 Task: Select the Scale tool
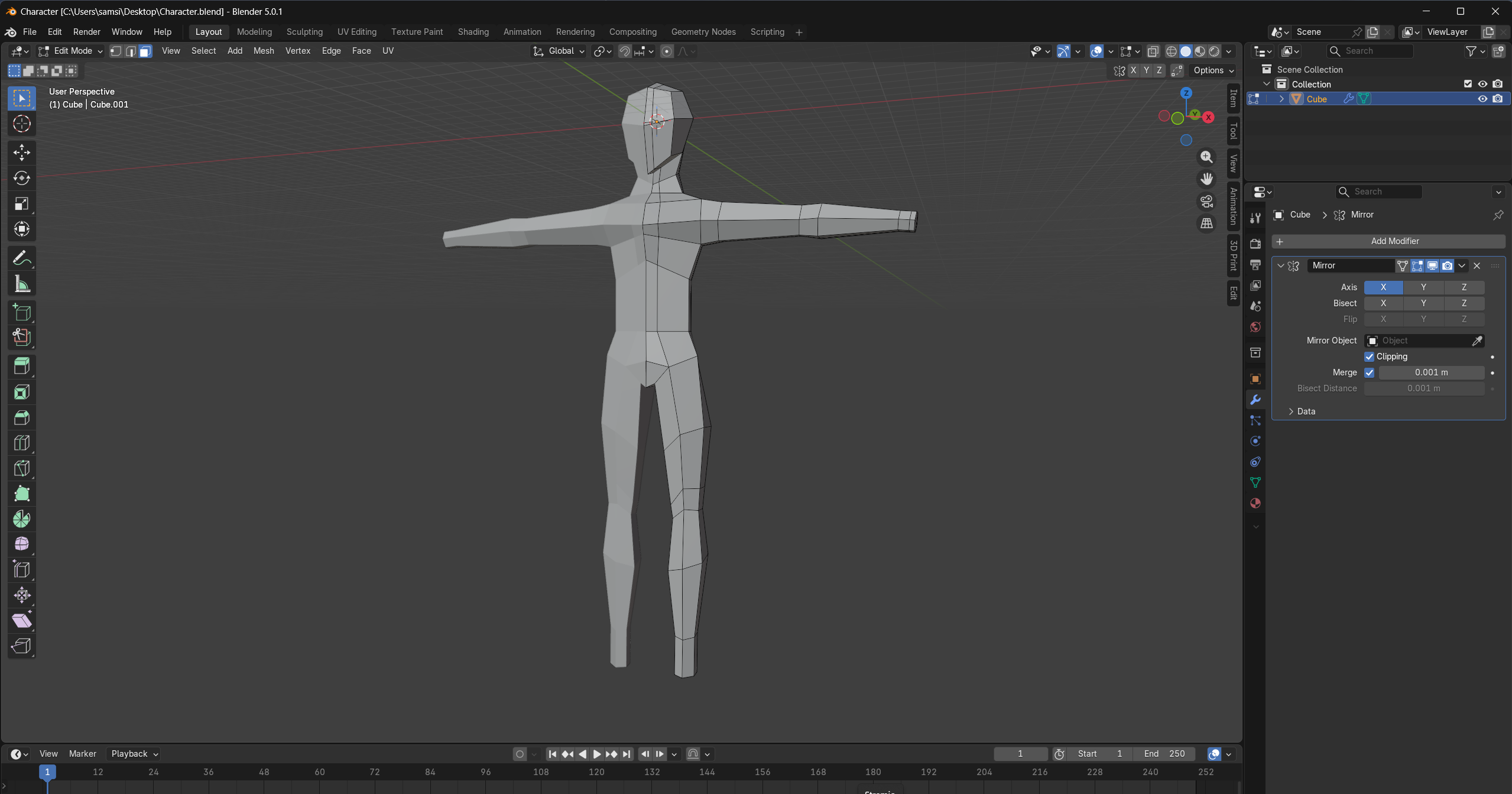tap(22, 203)
